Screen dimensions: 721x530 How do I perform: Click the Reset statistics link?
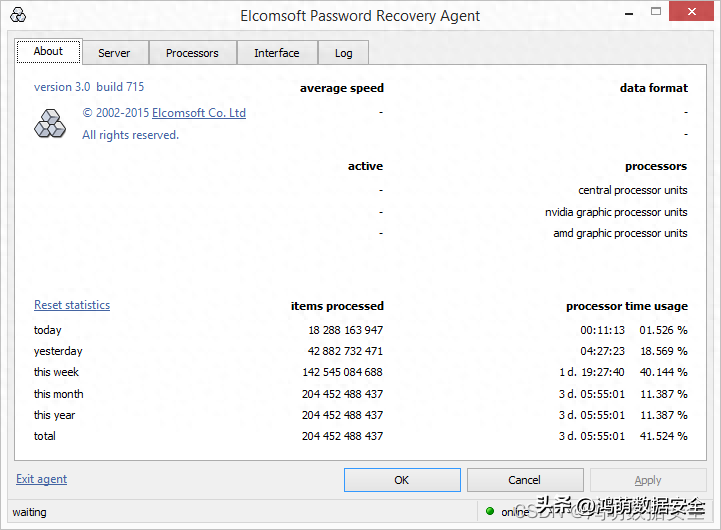pyautogui.click(x=72, y=305)
